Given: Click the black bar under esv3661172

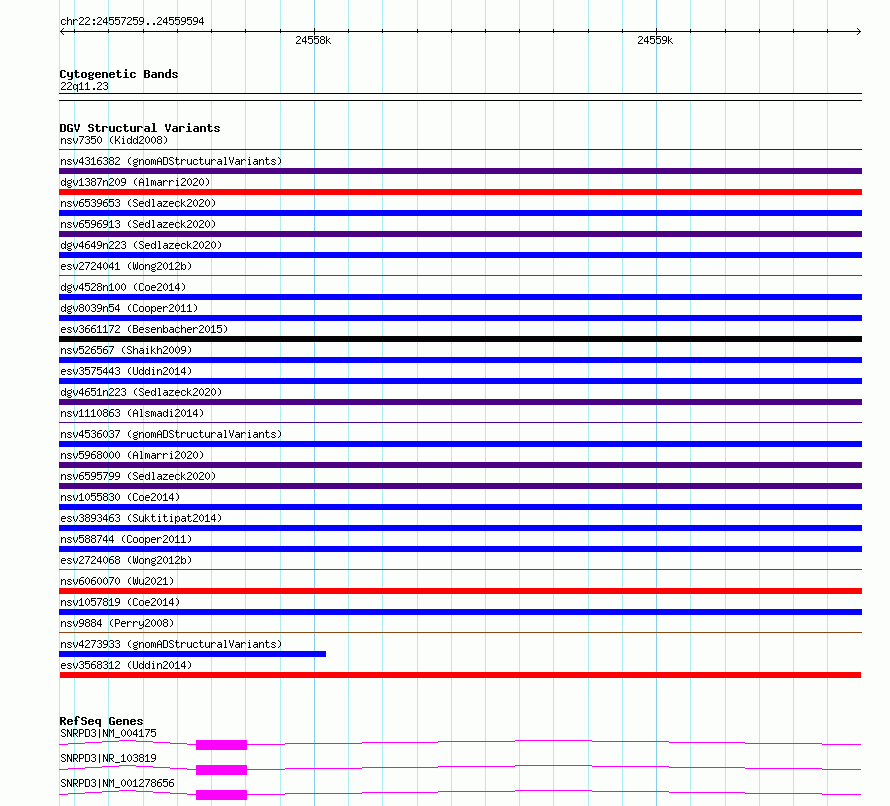Looking at the screenshot, I should 460,339.
